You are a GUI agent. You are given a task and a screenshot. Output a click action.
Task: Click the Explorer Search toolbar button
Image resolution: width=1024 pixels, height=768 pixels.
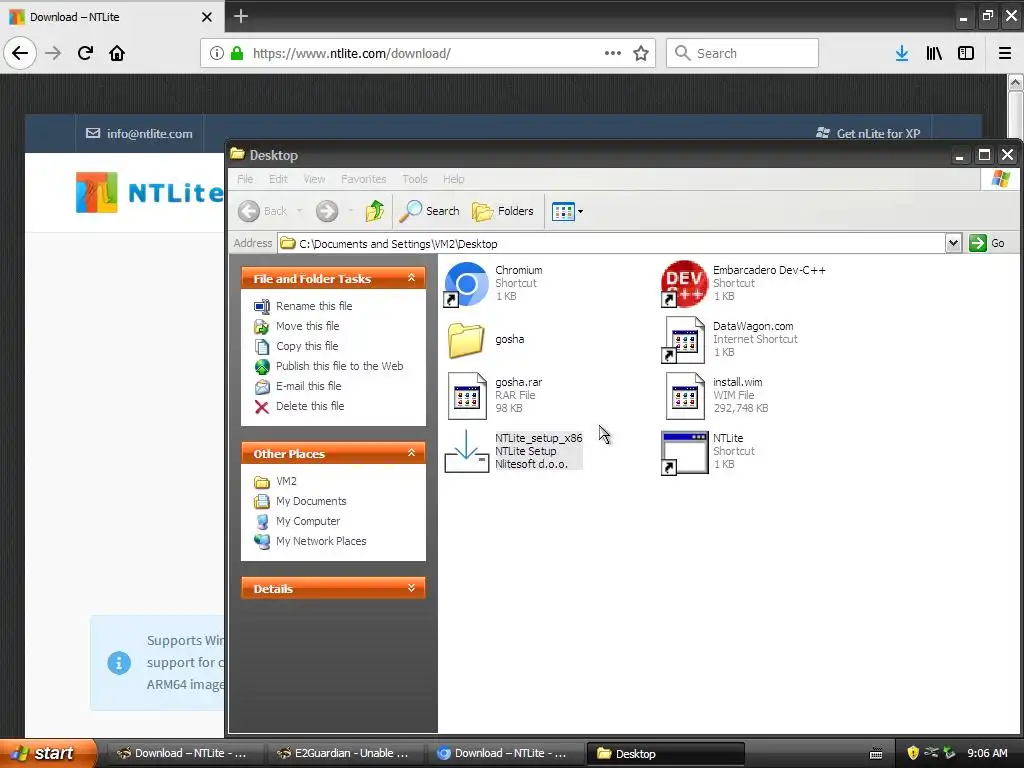pyautogui.click(x=429, y=211)
